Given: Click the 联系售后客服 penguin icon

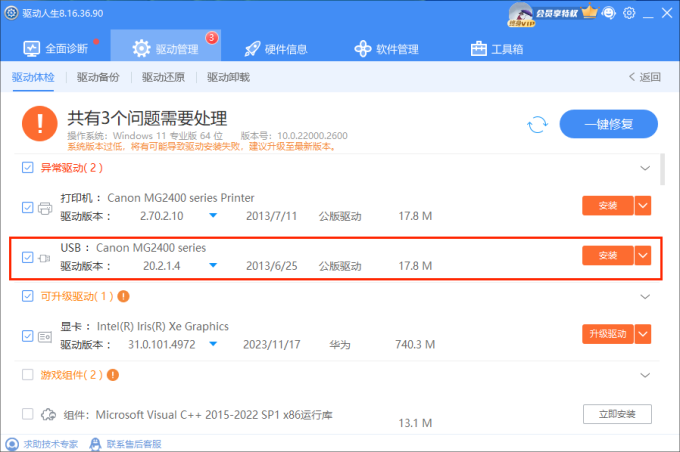Looking at the screenshot, I should (x=95, y=444).
